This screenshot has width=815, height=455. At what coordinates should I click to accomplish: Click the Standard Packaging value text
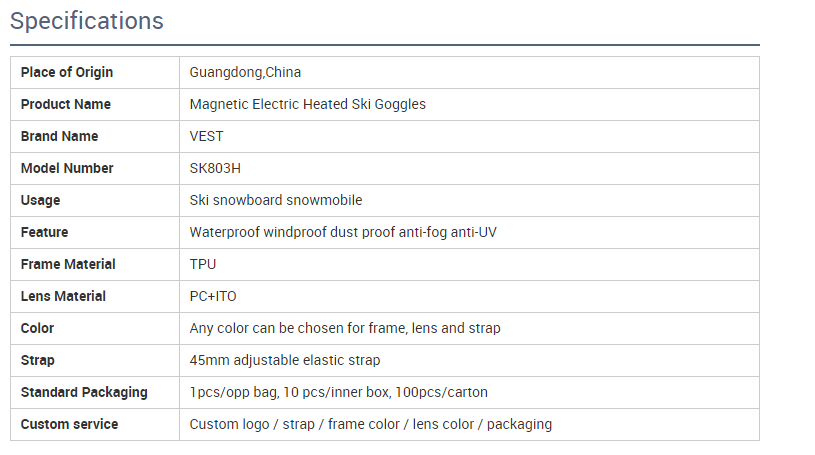point(339,392)
